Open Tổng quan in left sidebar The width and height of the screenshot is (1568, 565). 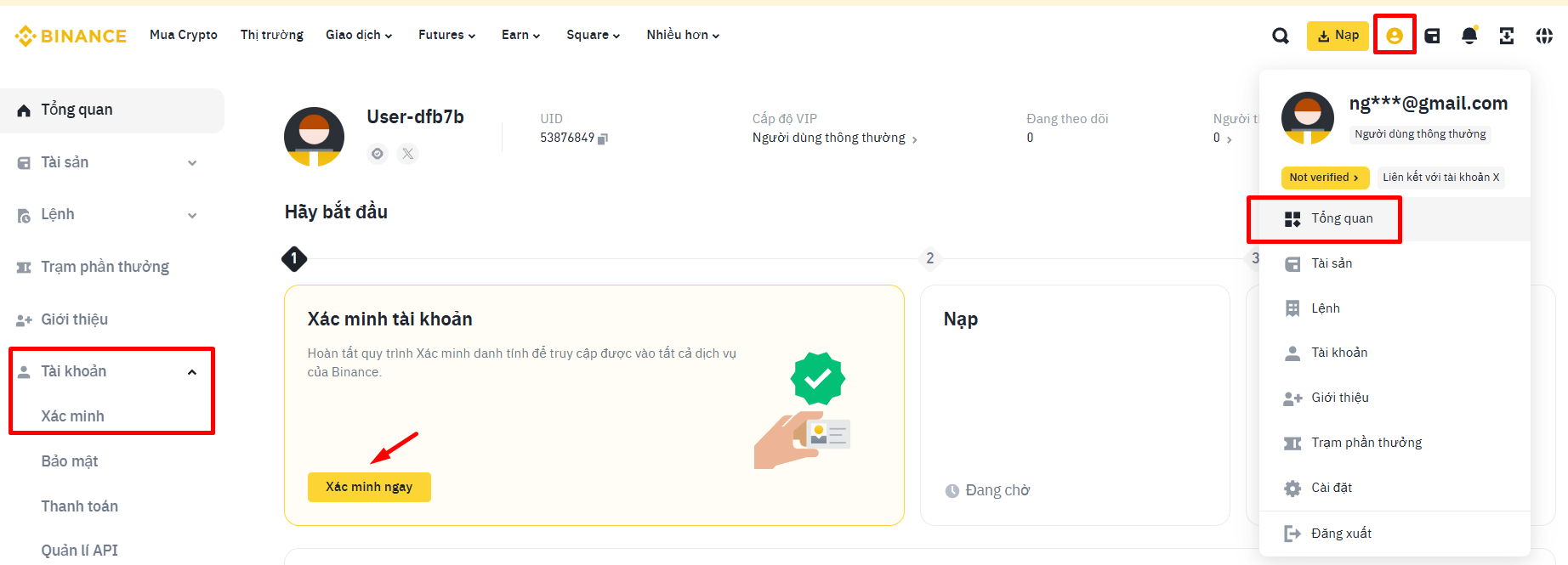tap(112, 110)
